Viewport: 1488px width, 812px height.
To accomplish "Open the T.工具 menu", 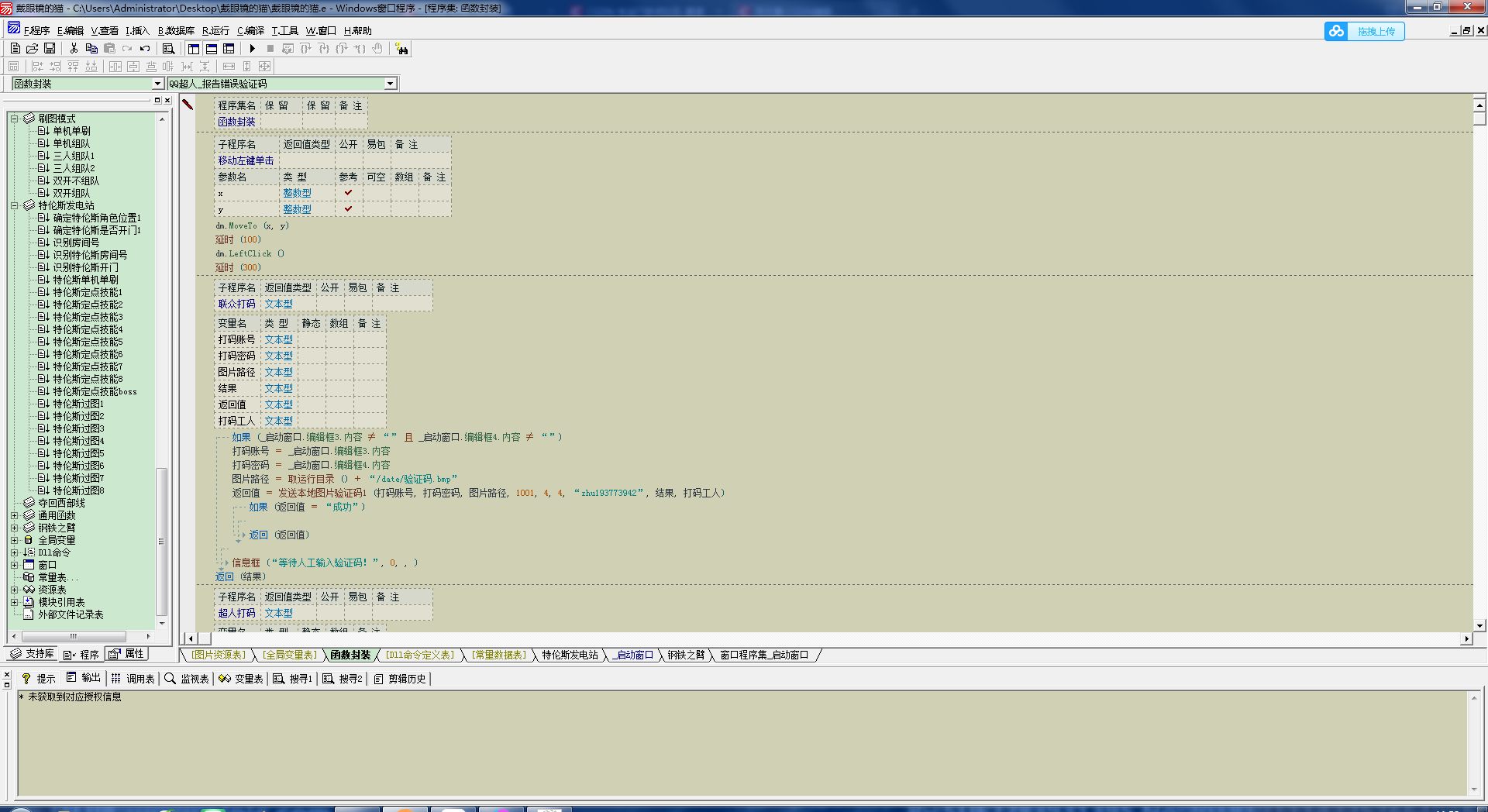I will (x=284, y=31).
